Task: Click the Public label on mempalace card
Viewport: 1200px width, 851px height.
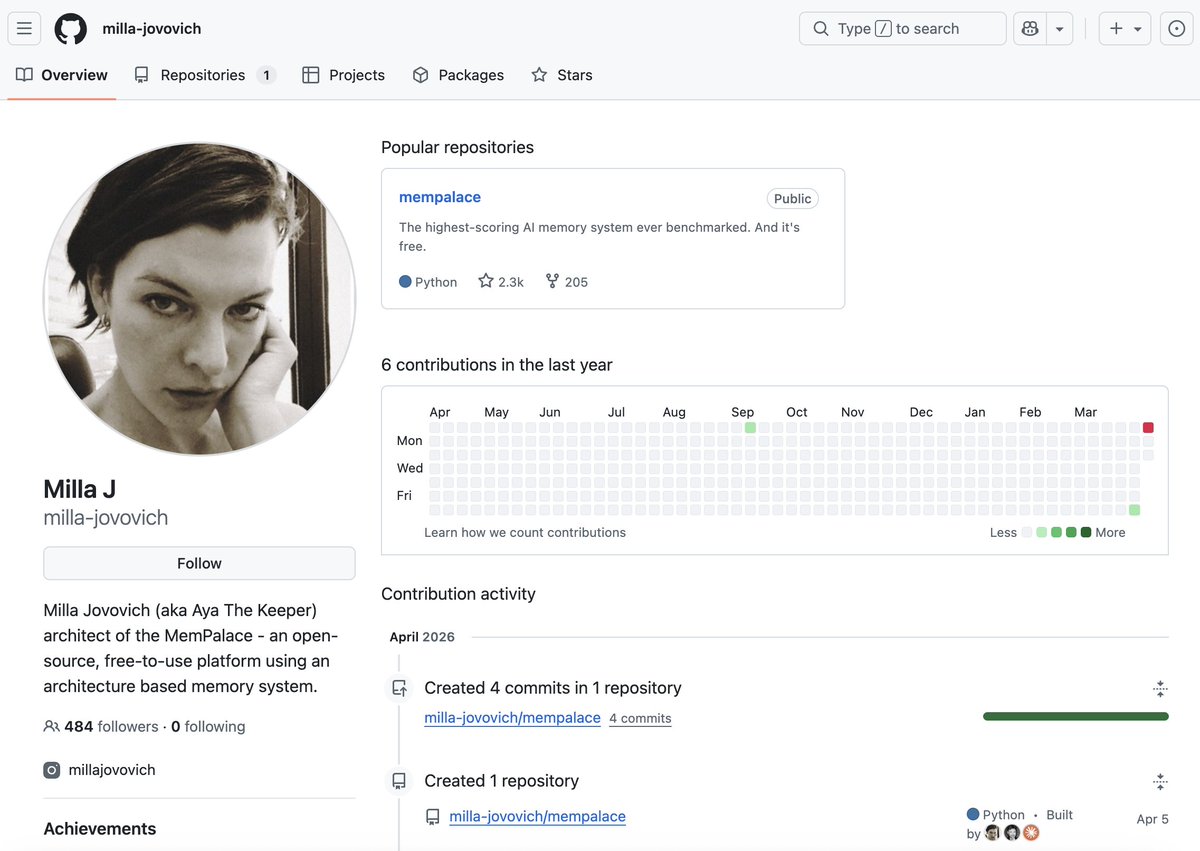Action: tap(793, 198)
